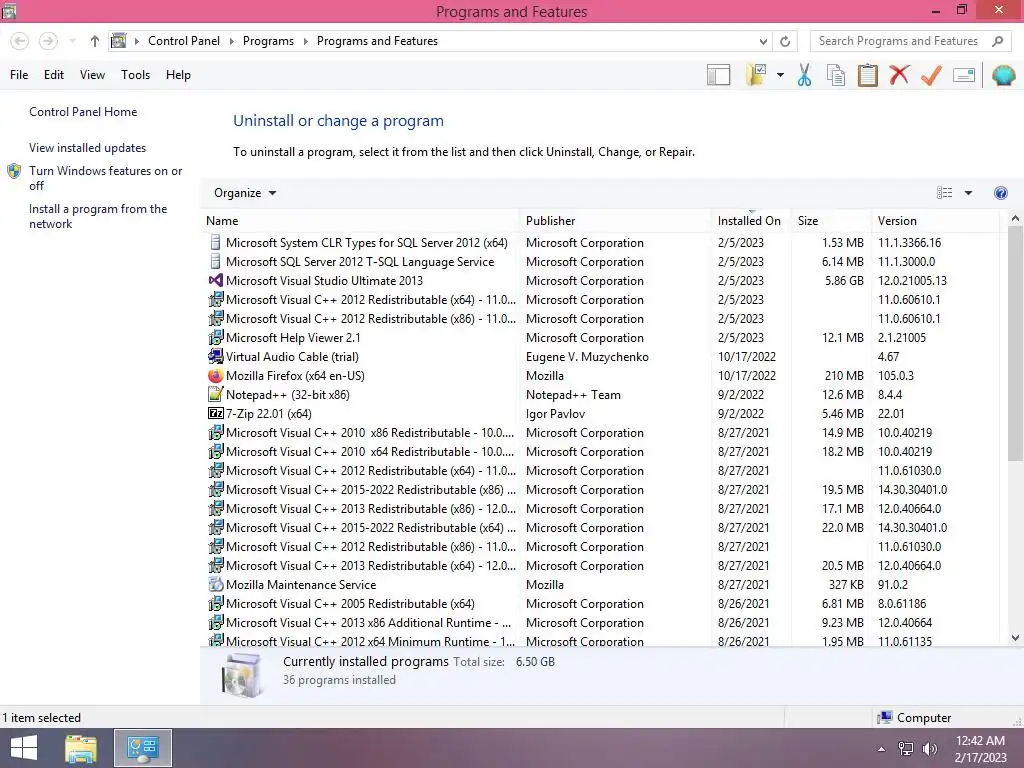Open File Explorer from the taskbar
Image resolution: width=1024 pixels, height=768 pixels.
pos(81,748)
